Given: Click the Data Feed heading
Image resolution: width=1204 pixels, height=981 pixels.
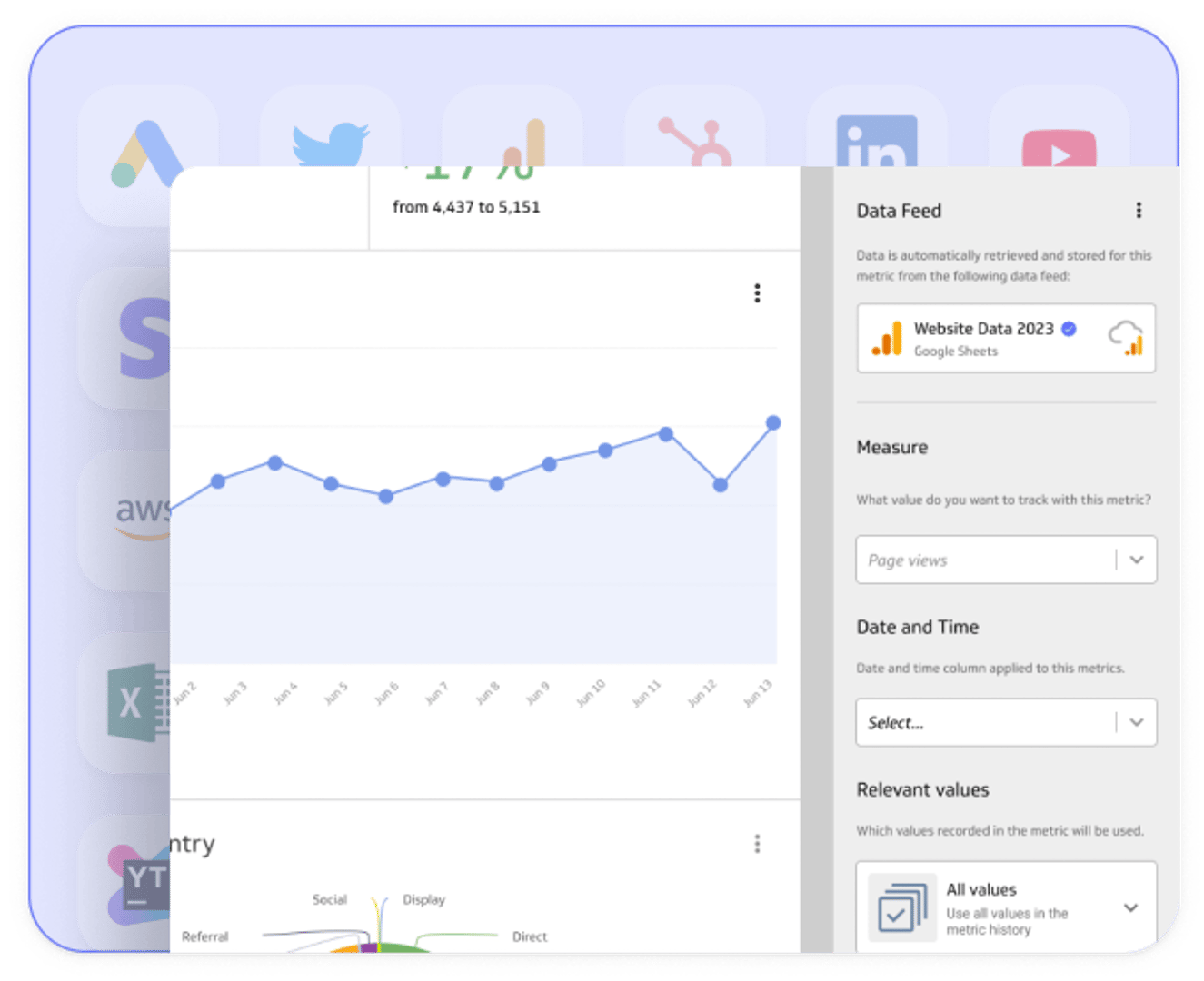Looking at the screenshot, I should click(899, 211).
